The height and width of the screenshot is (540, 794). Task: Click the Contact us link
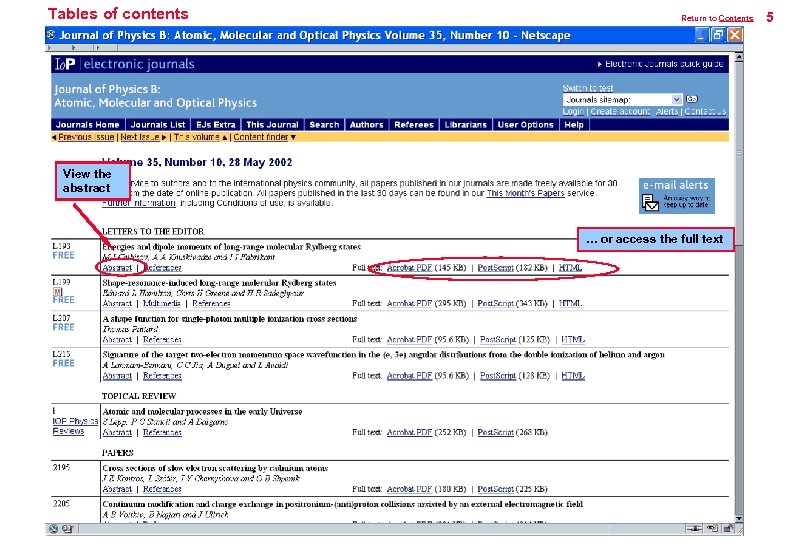pos(705,111)
